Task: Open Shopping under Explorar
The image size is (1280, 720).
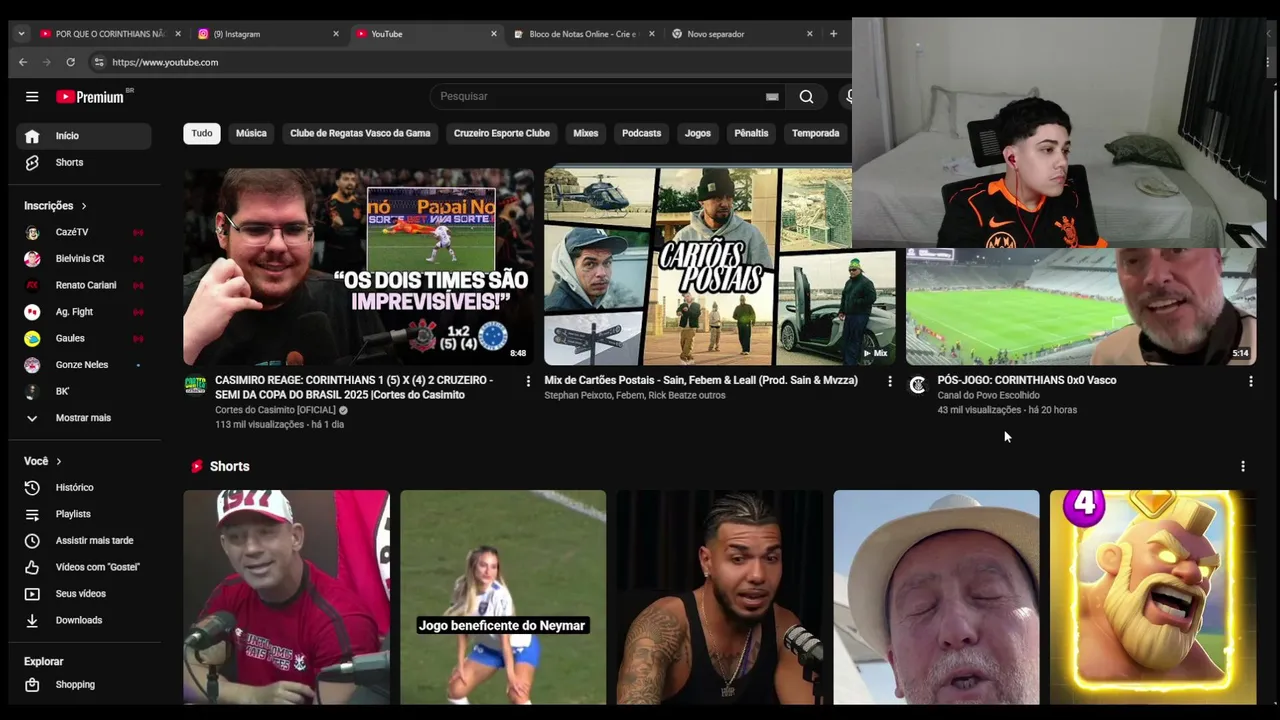Action: click(x=84, y=685)
